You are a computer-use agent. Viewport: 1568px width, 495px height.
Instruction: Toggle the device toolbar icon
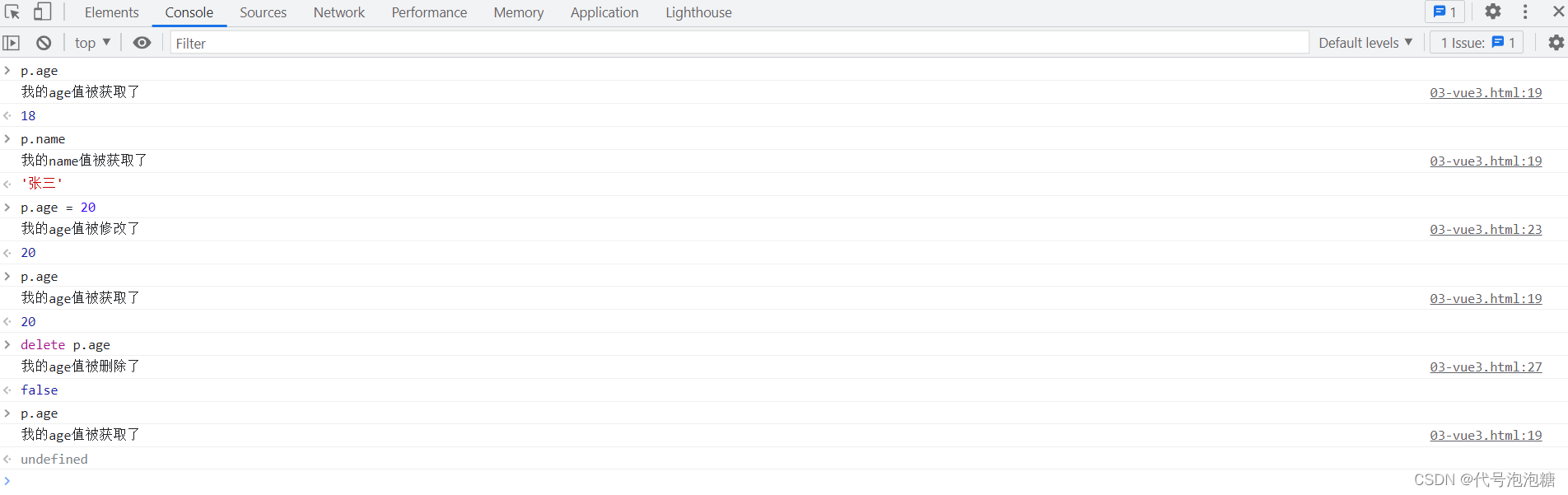click(x=42, y=12)
